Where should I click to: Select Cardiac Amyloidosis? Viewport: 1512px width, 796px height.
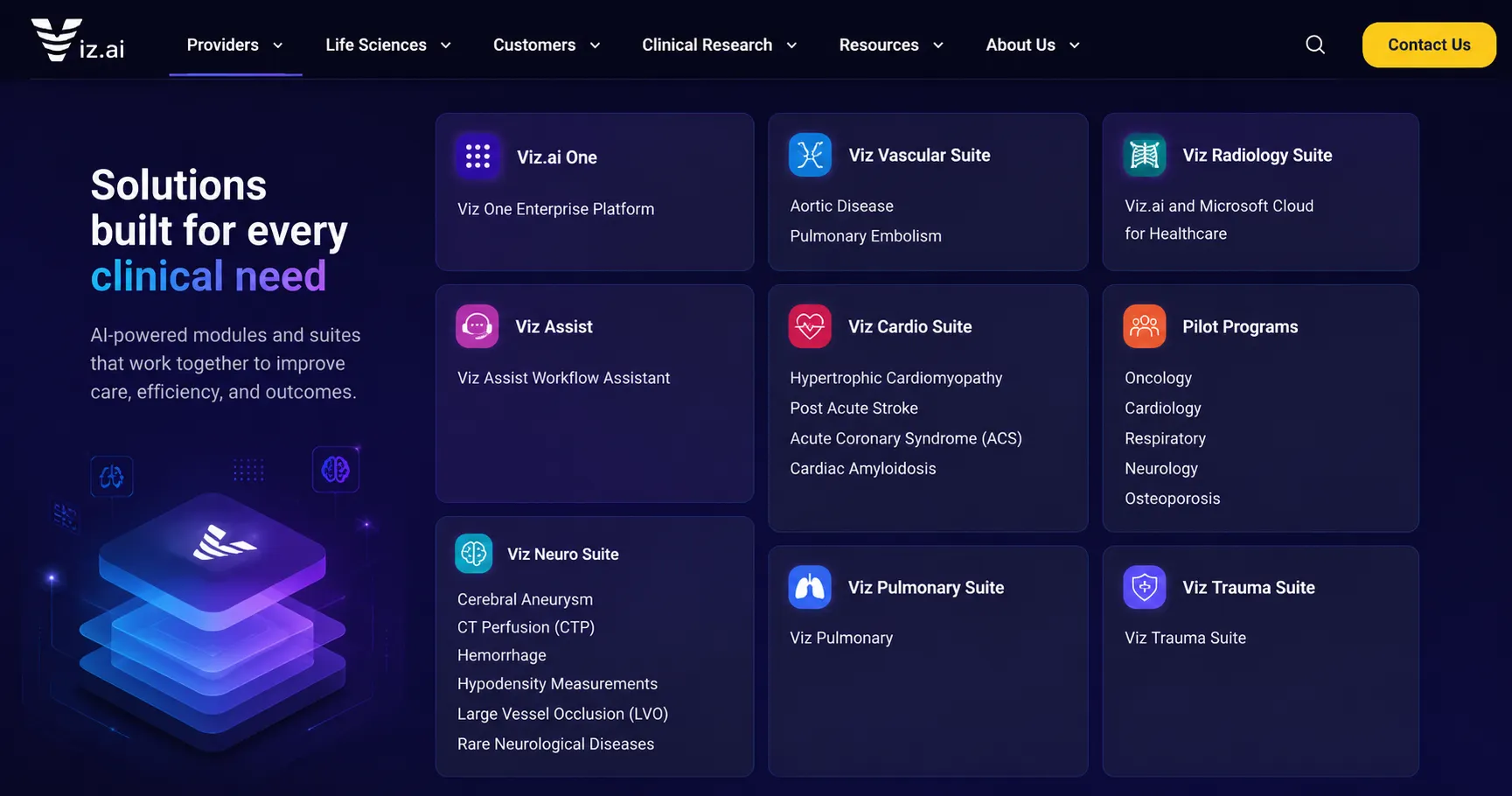[863, 469]
